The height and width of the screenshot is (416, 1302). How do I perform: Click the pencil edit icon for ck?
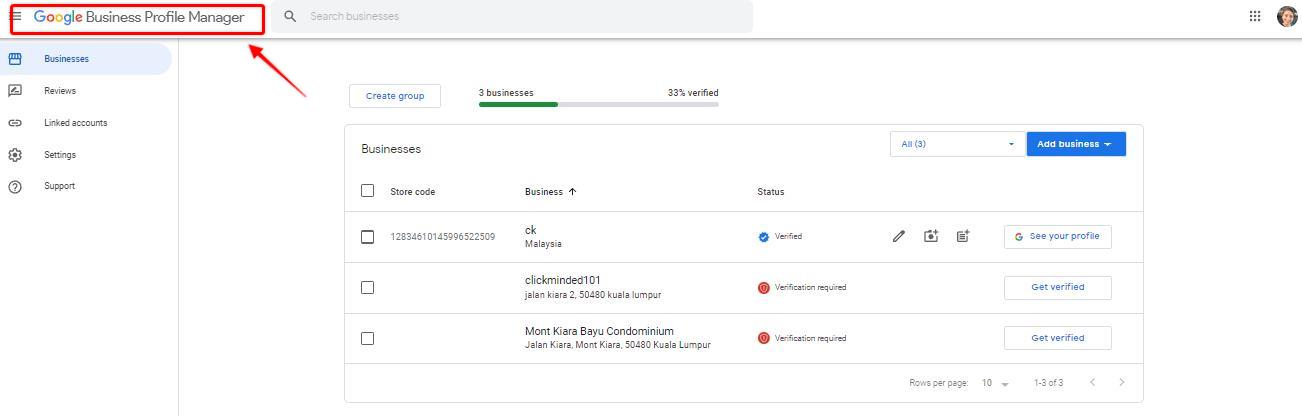coord(899,237)
